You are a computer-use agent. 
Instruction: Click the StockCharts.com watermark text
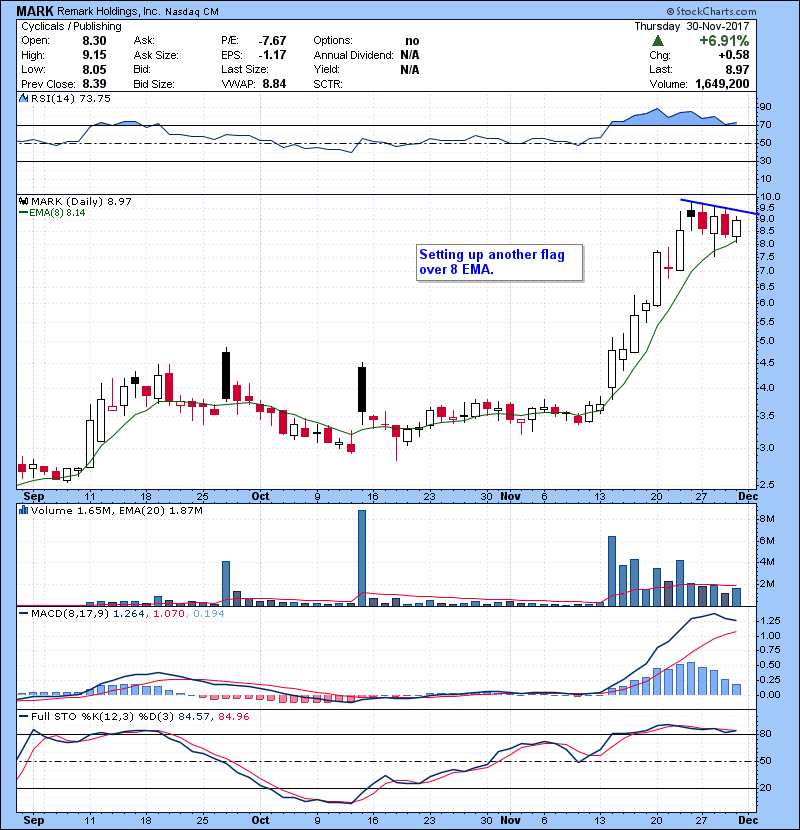pos(712,11)
